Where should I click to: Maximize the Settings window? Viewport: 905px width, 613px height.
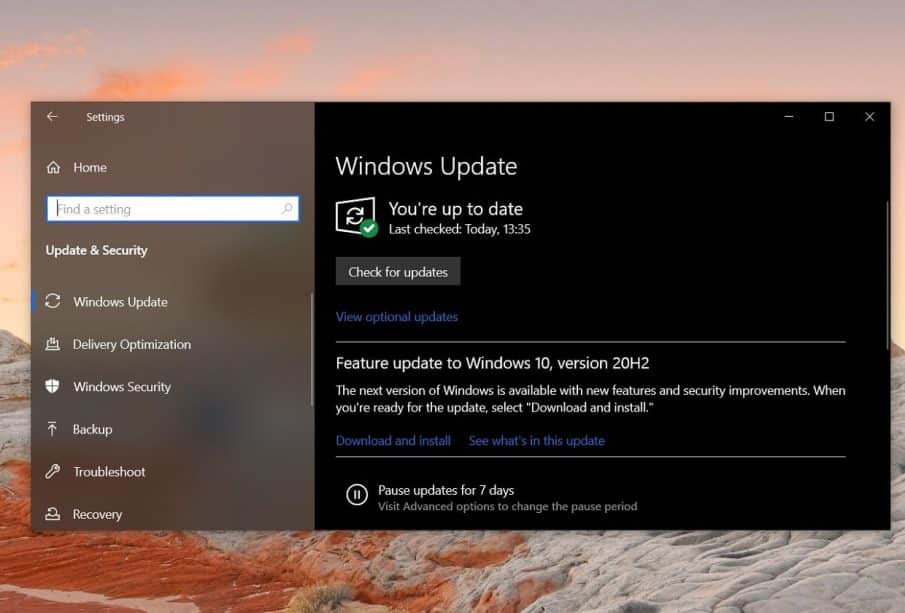829,117
